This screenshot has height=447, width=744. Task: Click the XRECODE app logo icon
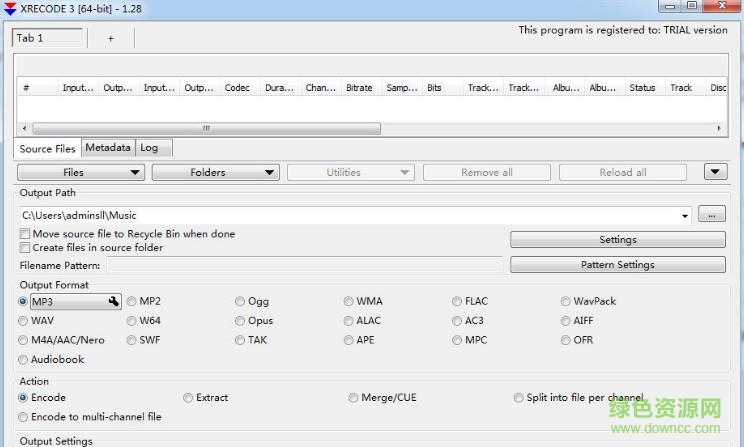(10, 9)
